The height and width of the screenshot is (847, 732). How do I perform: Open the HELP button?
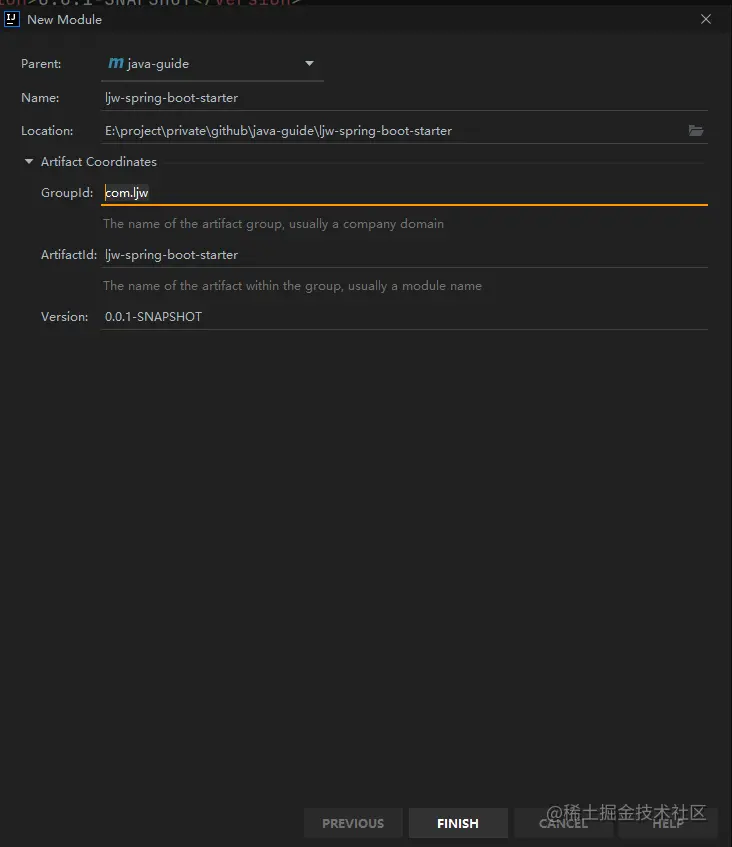pyautogui.click(x=668, y=823)
